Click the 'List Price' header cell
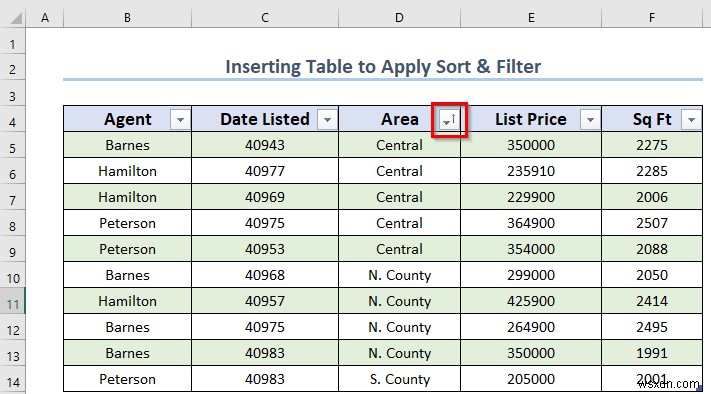Screen dimensions: 711x394 coord(531,119)
